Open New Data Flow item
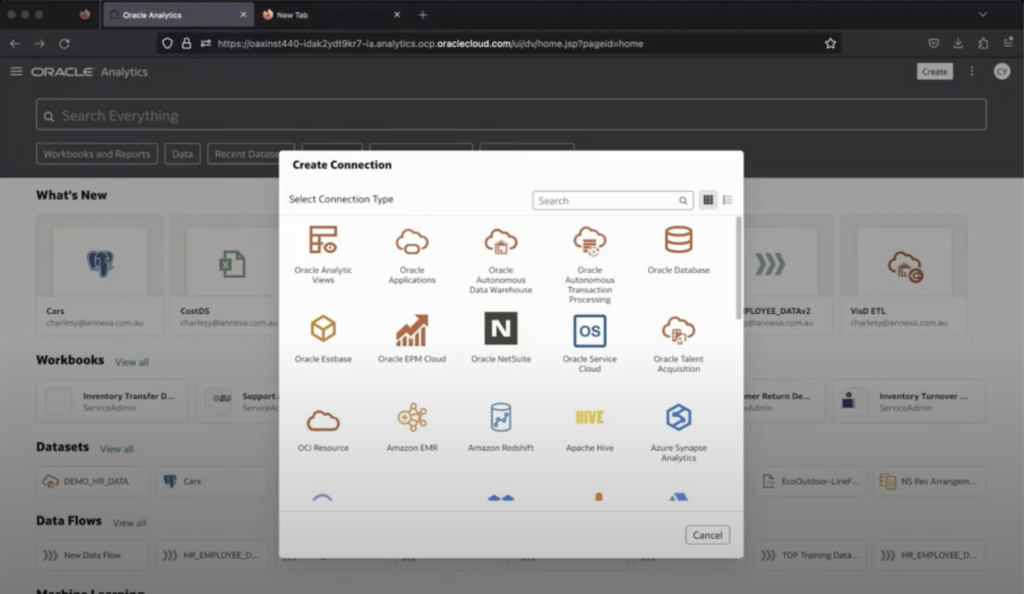1024x594 pixels. coord(92,555)
